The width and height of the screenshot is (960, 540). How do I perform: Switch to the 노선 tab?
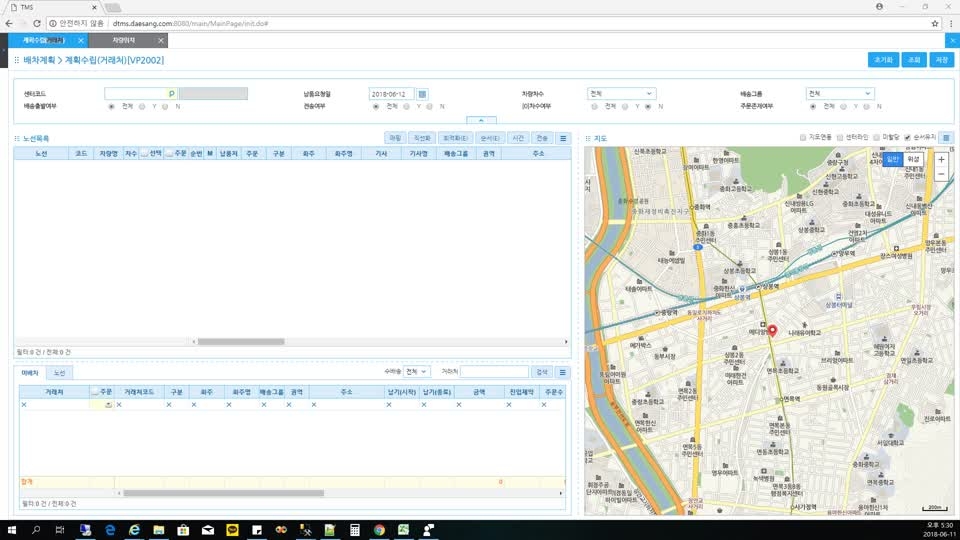pos(59,372)
